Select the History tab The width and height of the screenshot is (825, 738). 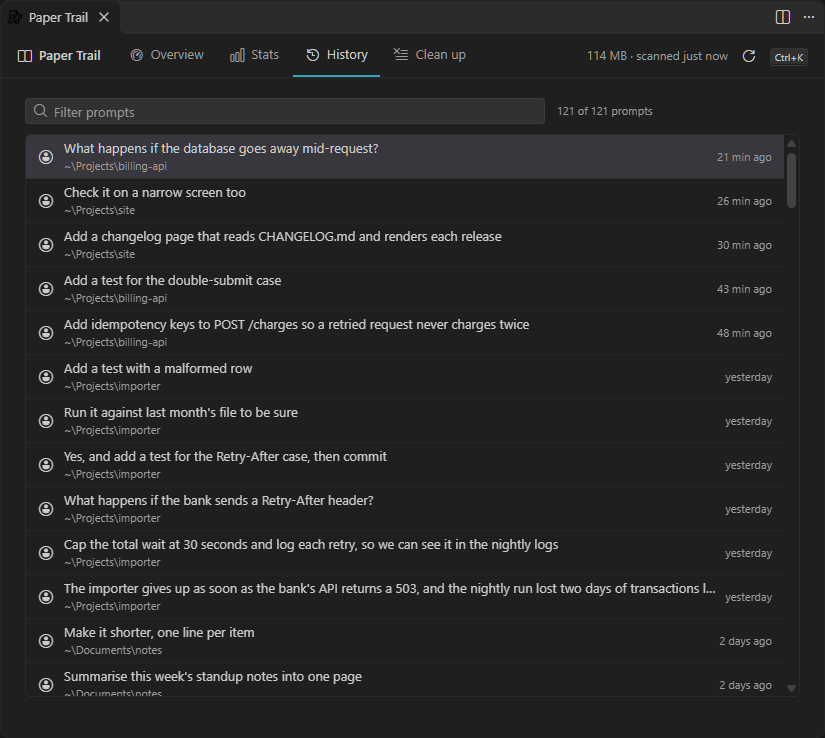click(x=337, y=55)
